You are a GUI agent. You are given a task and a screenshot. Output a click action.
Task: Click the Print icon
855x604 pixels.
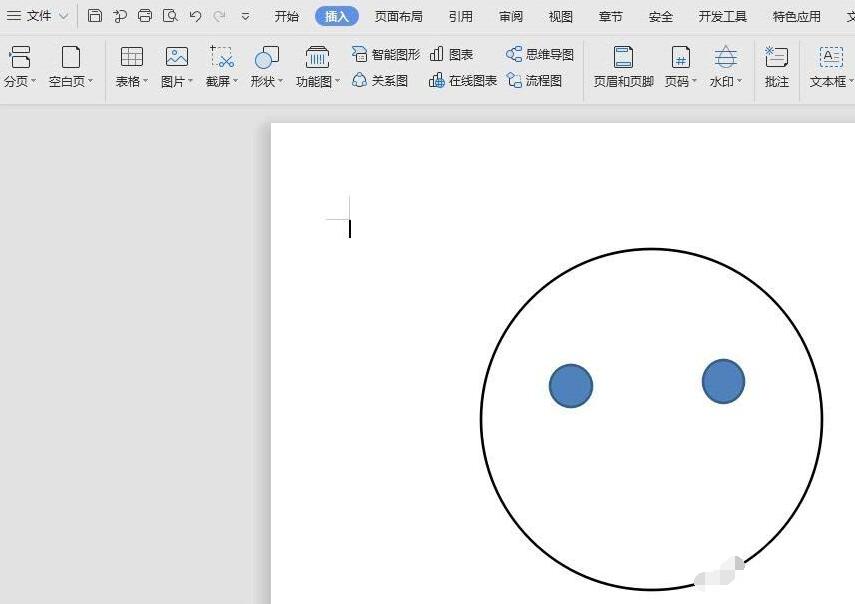144,16
